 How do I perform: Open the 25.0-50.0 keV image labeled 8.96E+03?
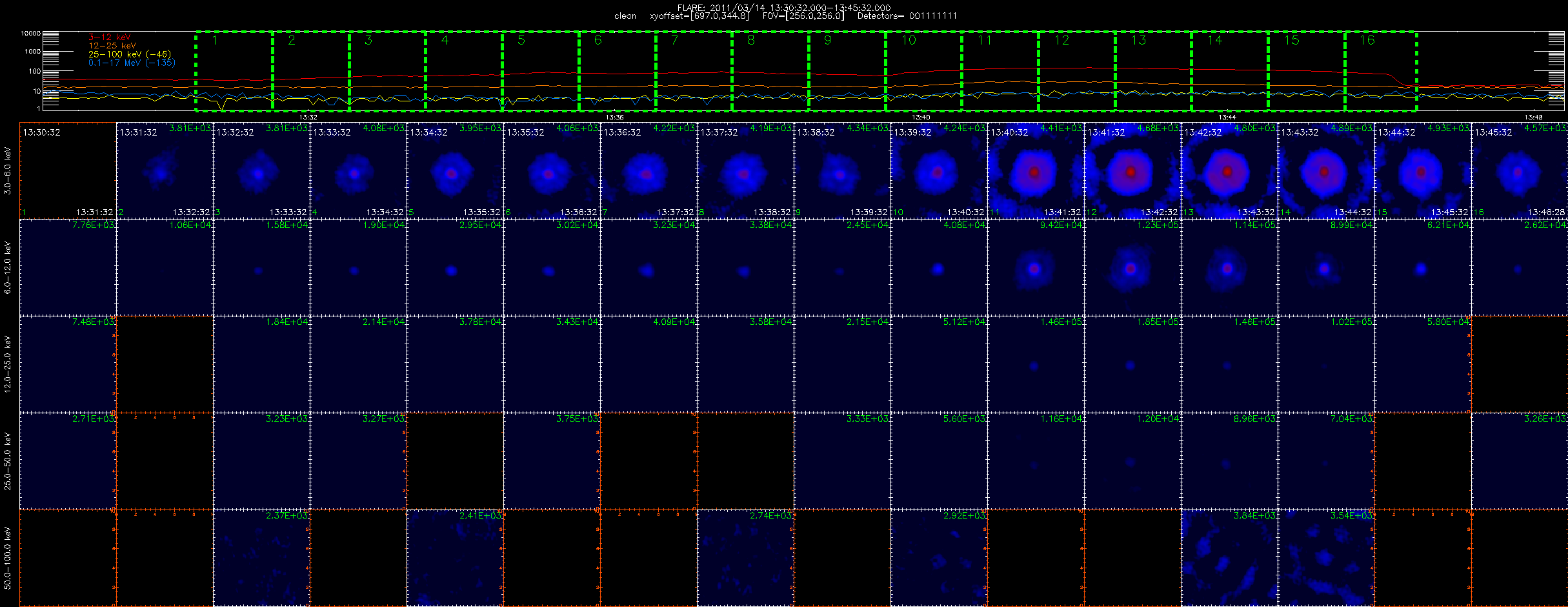[1229, 461]
